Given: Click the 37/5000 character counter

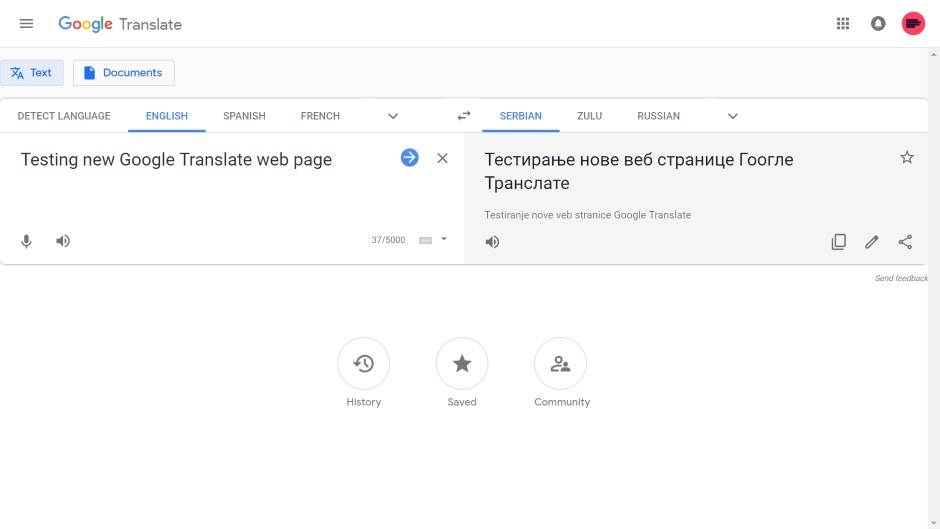Looking at the screenshot, I should 388,240.
